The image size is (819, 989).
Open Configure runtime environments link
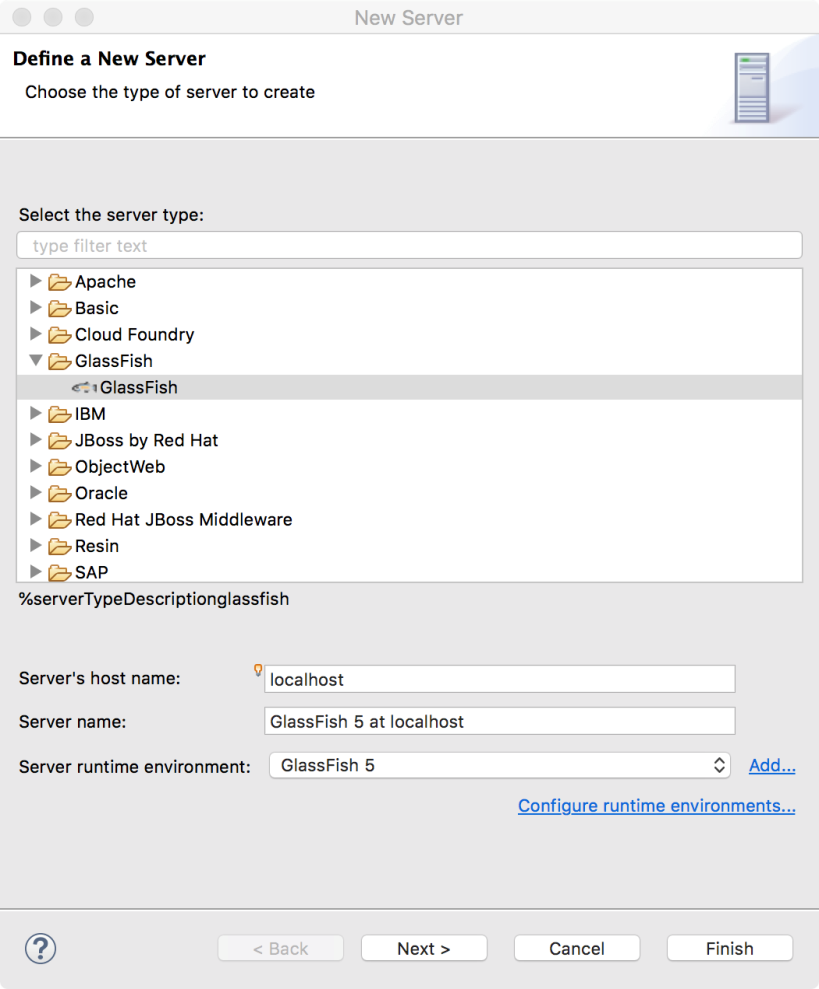tap(657, 806)
